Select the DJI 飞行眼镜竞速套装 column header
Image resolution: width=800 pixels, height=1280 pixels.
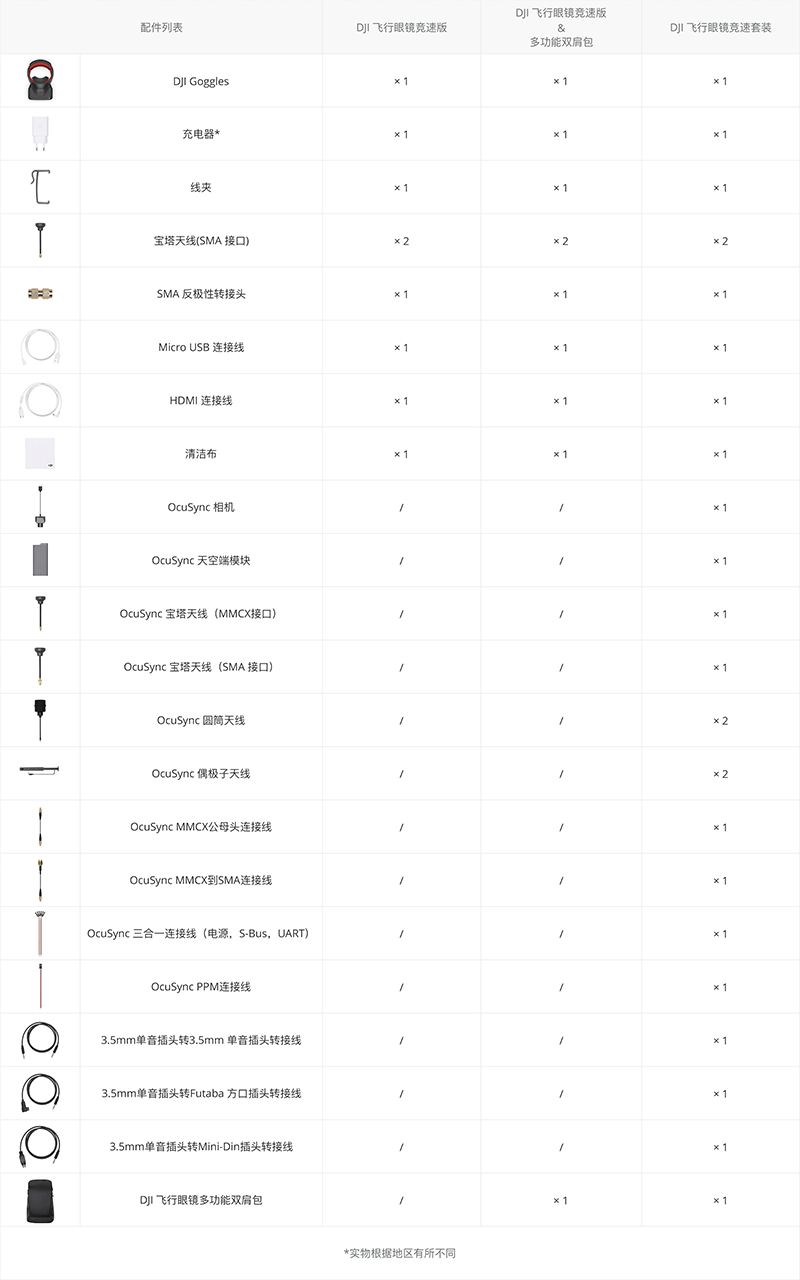coord(720,28)
